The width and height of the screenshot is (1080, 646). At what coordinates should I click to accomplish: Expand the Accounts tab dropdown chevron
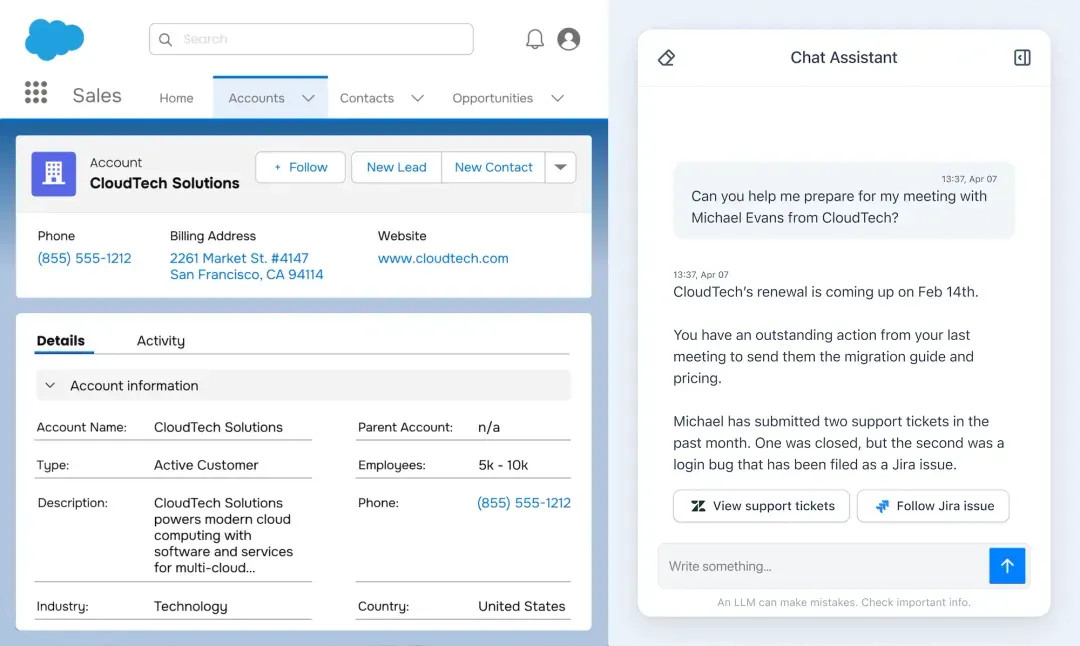tap(308, 98)
